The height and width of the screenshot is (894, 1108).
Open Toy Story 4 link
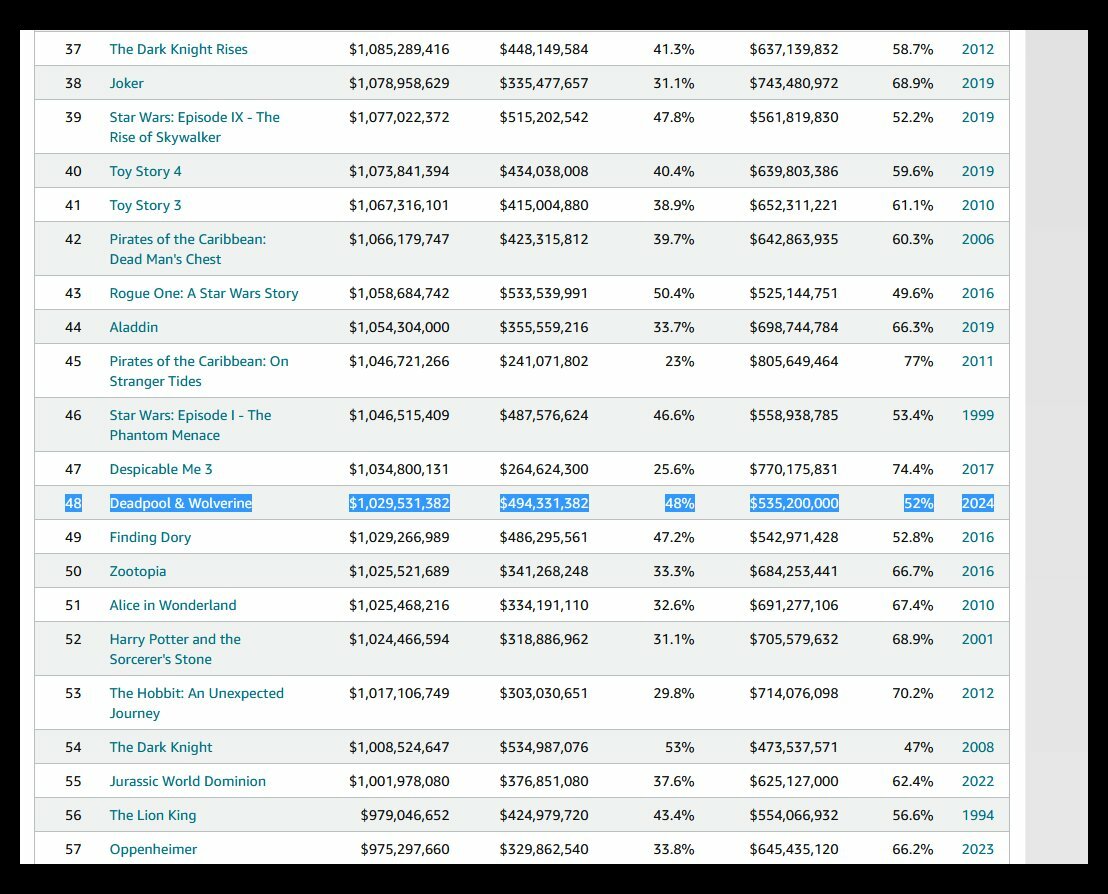[x=146, y=172]
